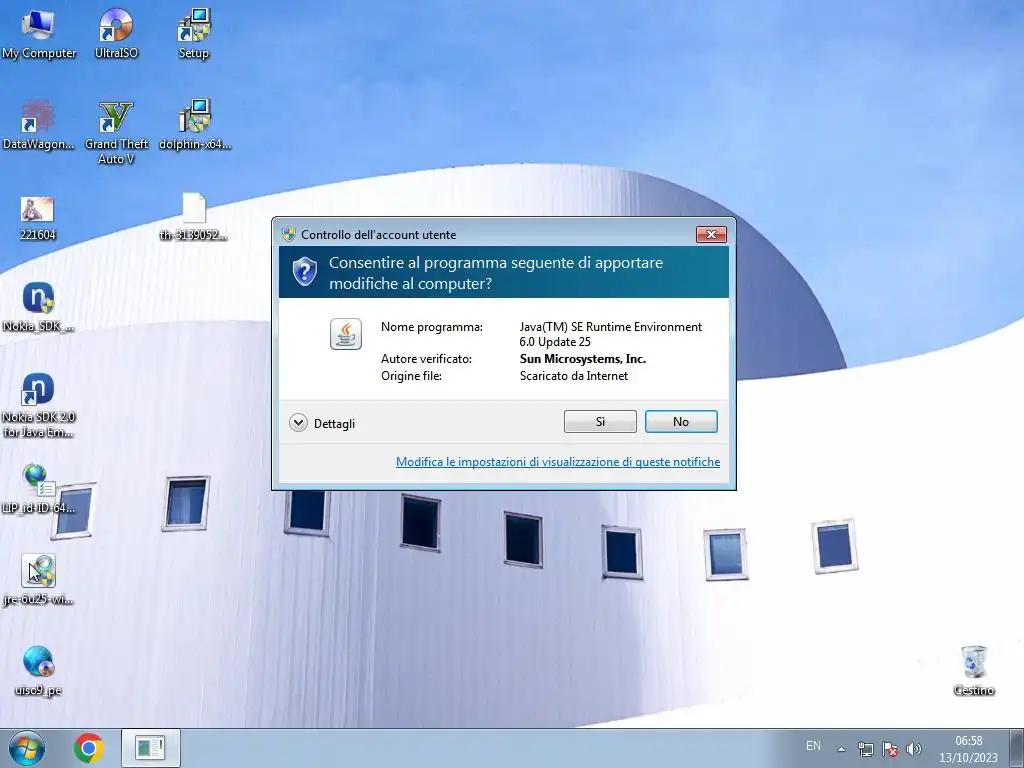Open the EN language indicator
1024x768 pixels.
[813, 746]
